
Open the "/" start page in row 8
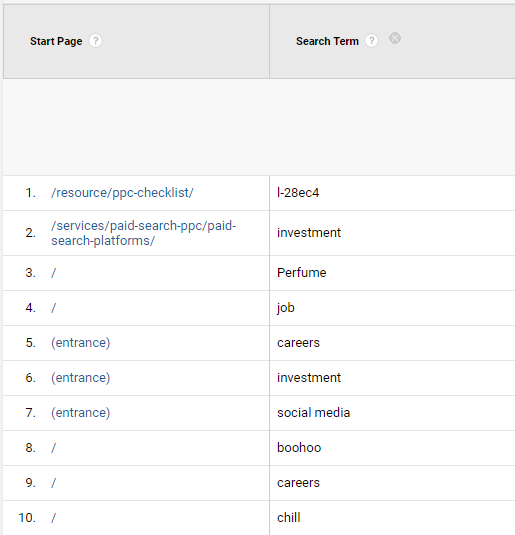(54, 448)
